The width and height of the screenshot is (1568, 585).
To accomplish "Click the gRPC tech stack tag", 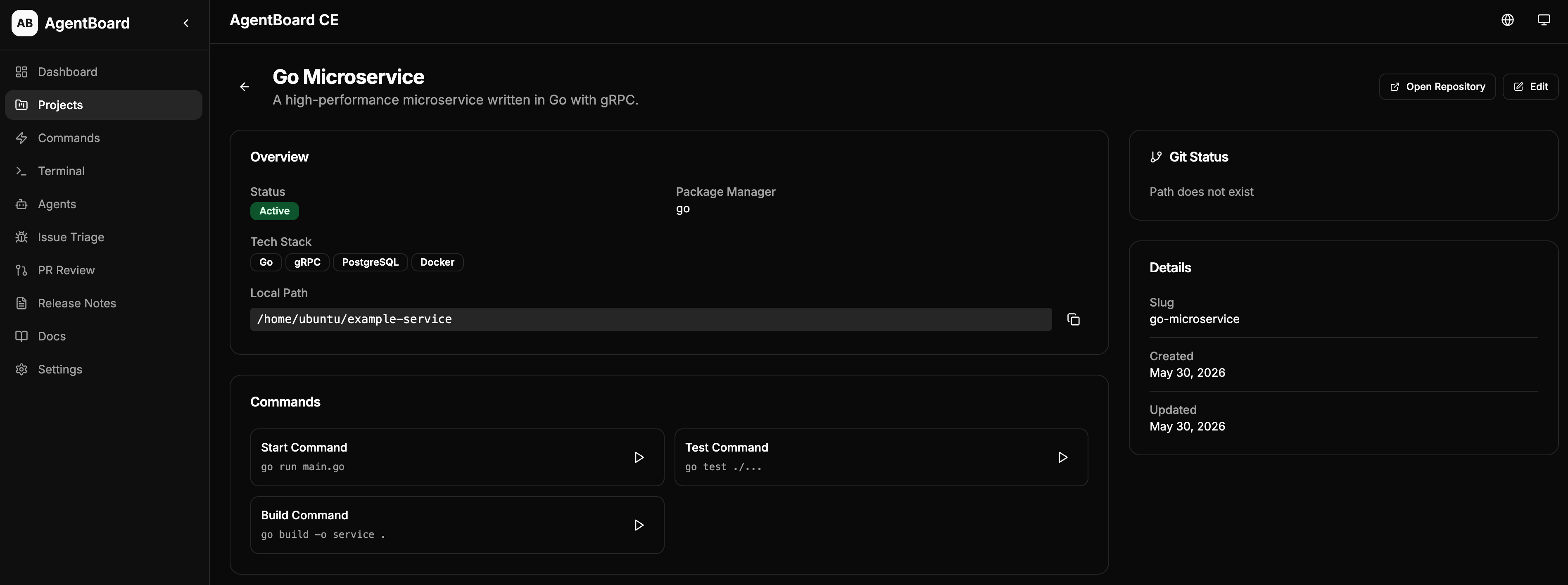I will (307, 262).
